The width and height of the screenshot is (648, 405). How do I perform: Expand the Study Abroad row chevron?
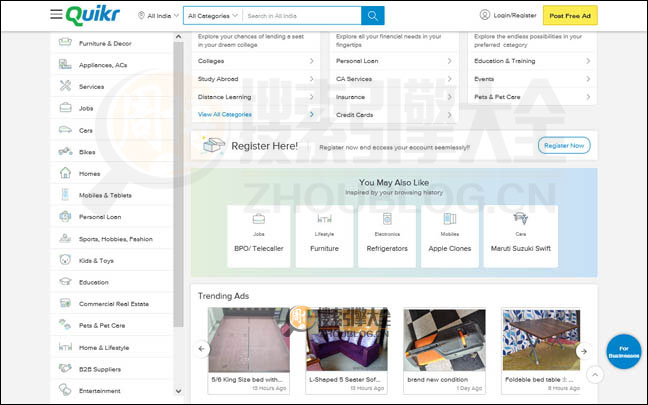pos(312,79)
